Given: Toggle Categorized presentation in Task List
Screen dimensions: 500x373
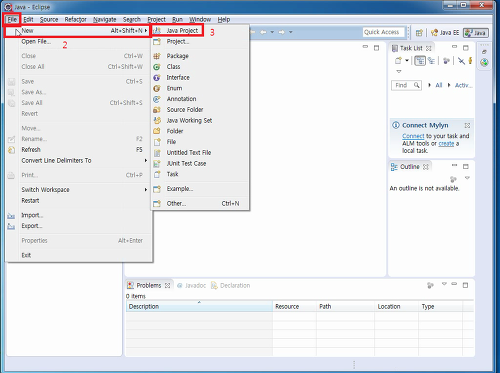Looking at the screenshot, I should tap(420, 61).
